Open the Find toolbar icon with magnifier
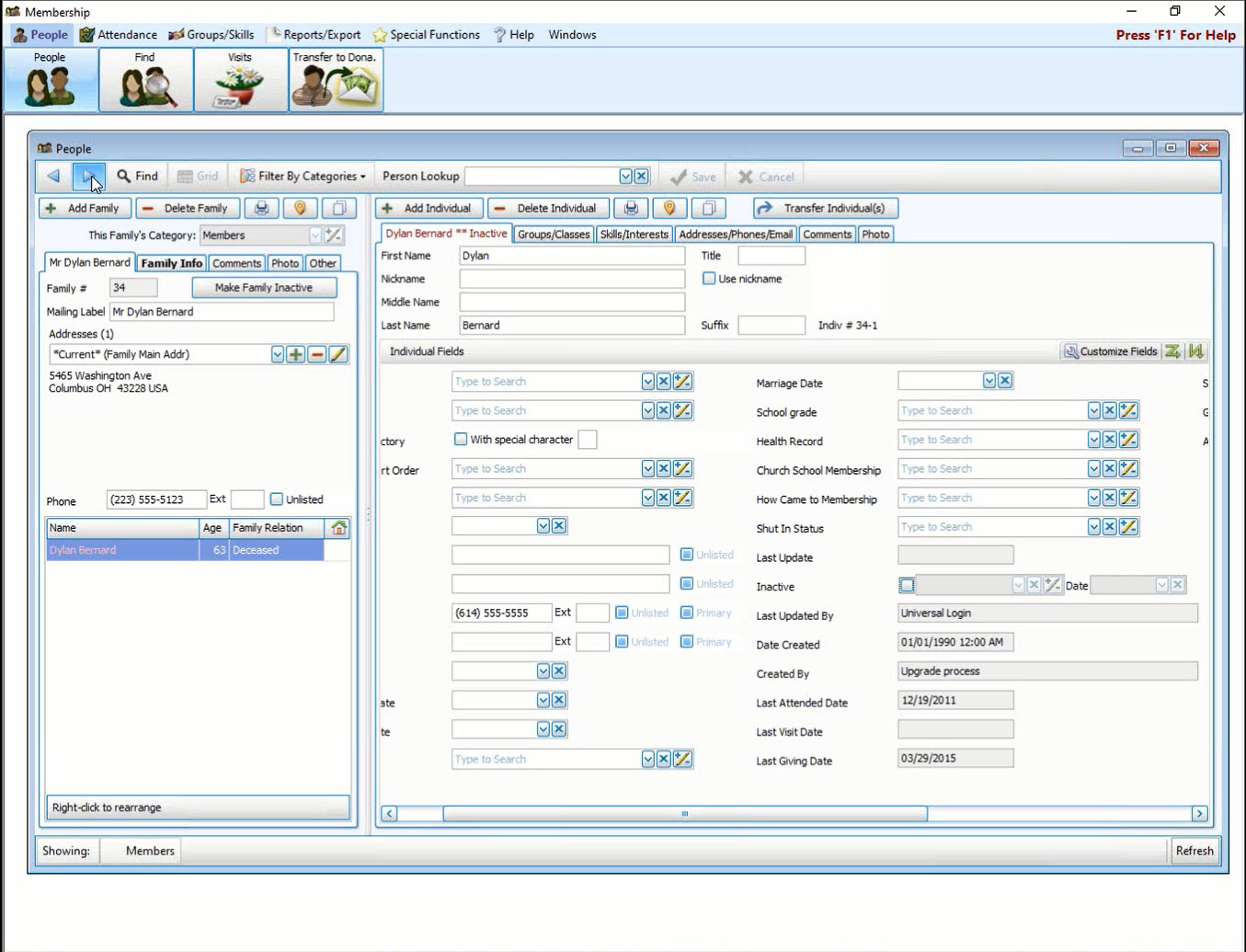Screen dimensions: 1246x952 (145, 81)
